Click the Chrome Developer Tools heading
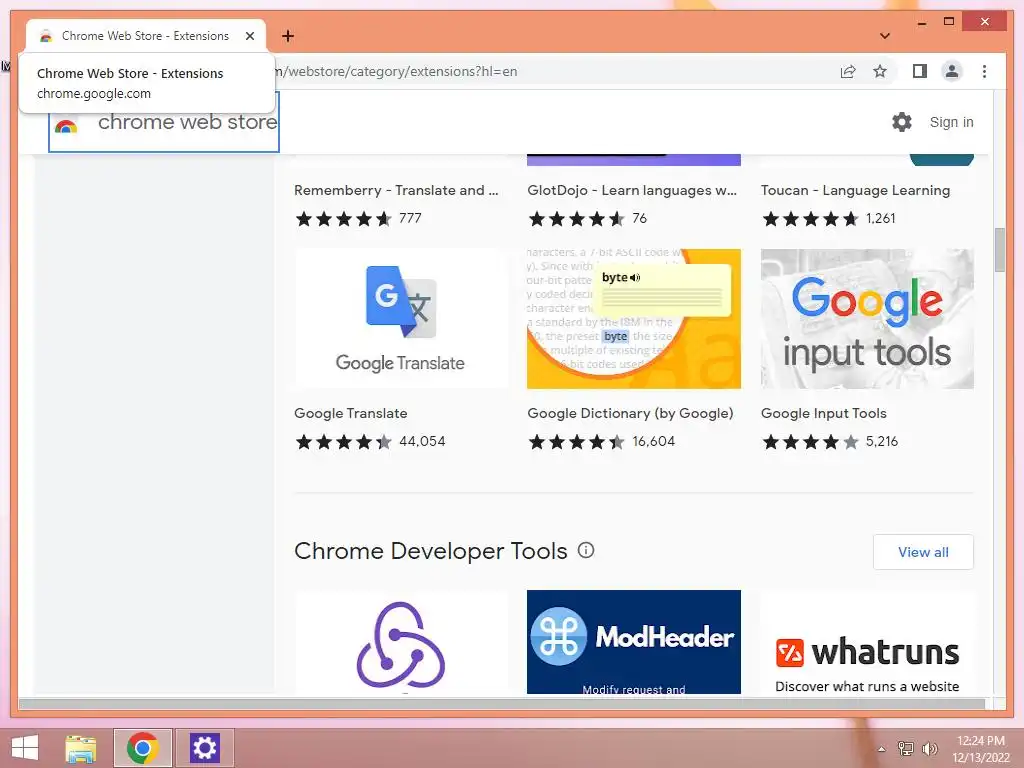The image size is (1024, 768). (x=430, y=551)
